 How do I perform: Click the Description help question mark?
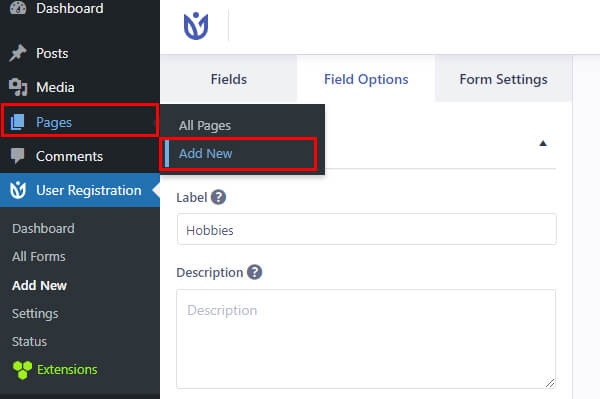(x=254, y=272)
